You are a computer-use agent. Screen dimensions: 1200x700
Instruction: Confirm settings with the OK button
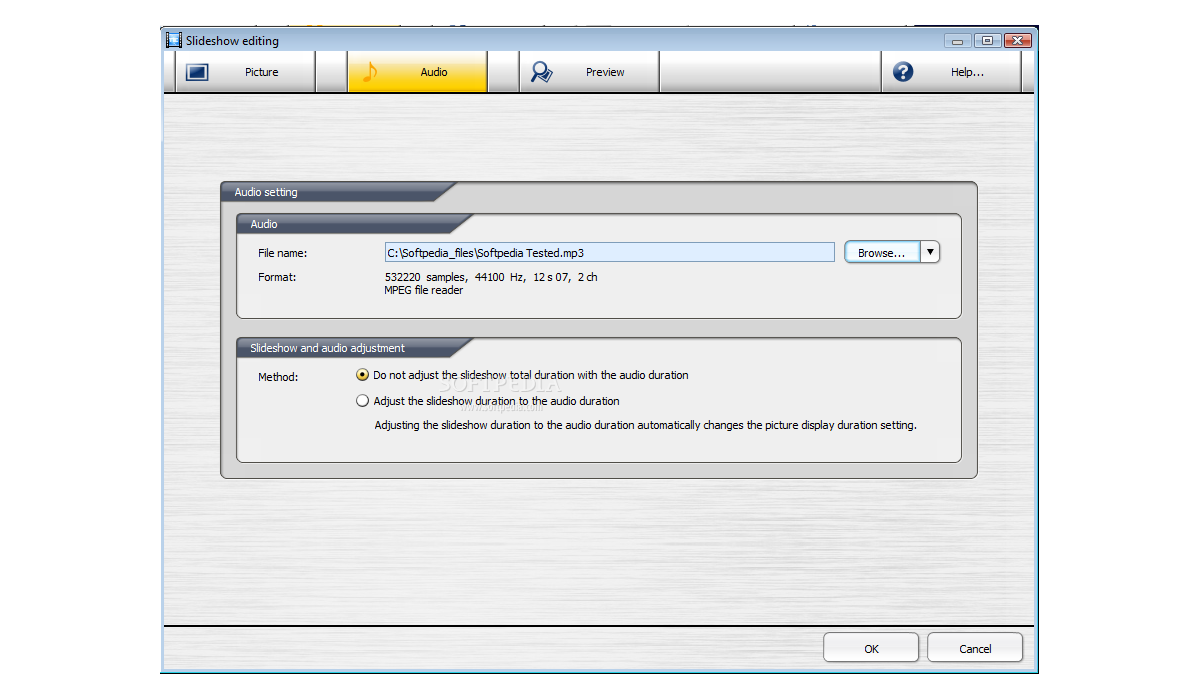[871, 649]
